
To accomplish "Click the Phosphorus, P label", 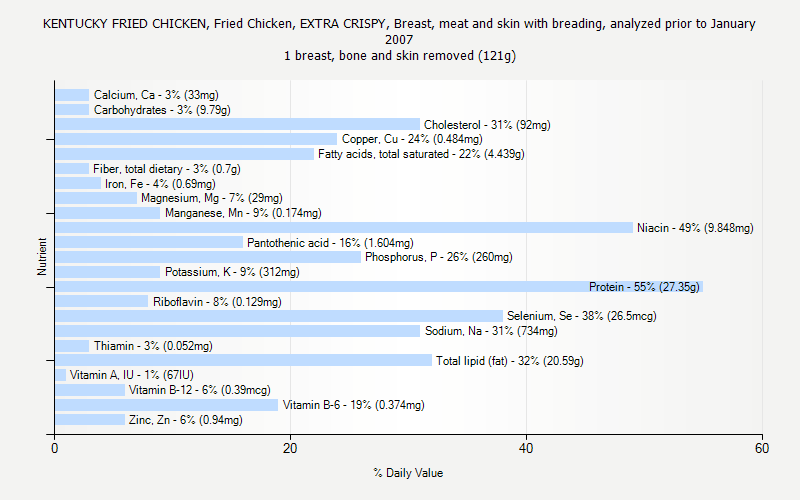I will [x=438, y=257].
